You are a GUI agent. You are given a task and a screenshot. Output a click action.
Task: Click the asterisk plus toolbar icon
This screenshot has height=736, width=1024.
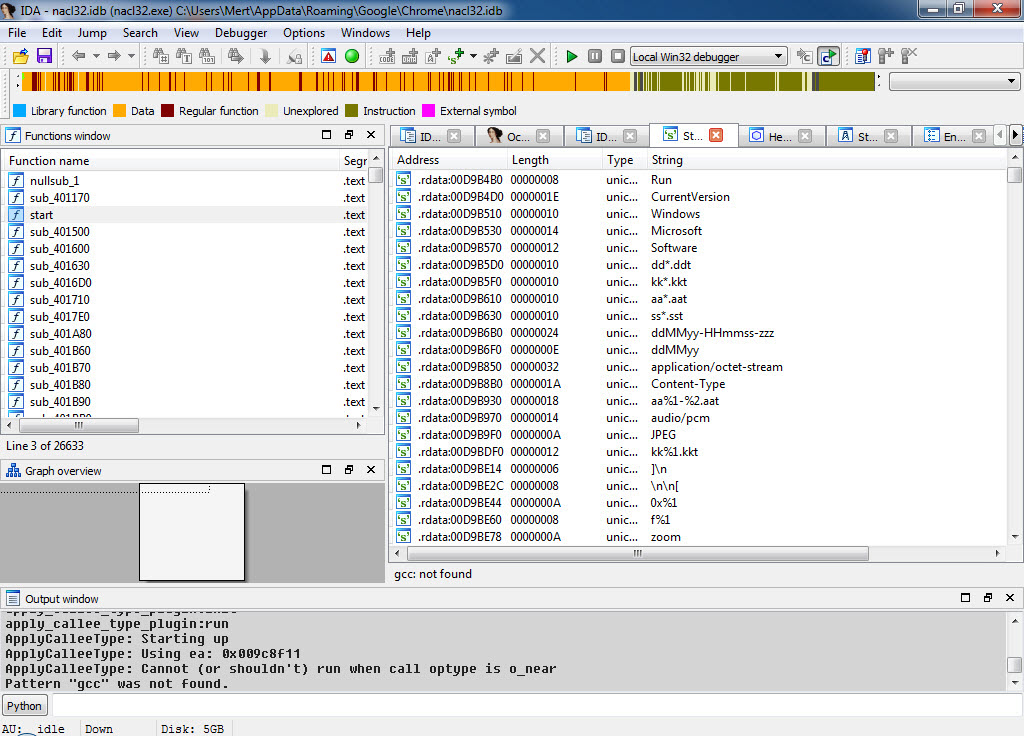coord(491,57)
